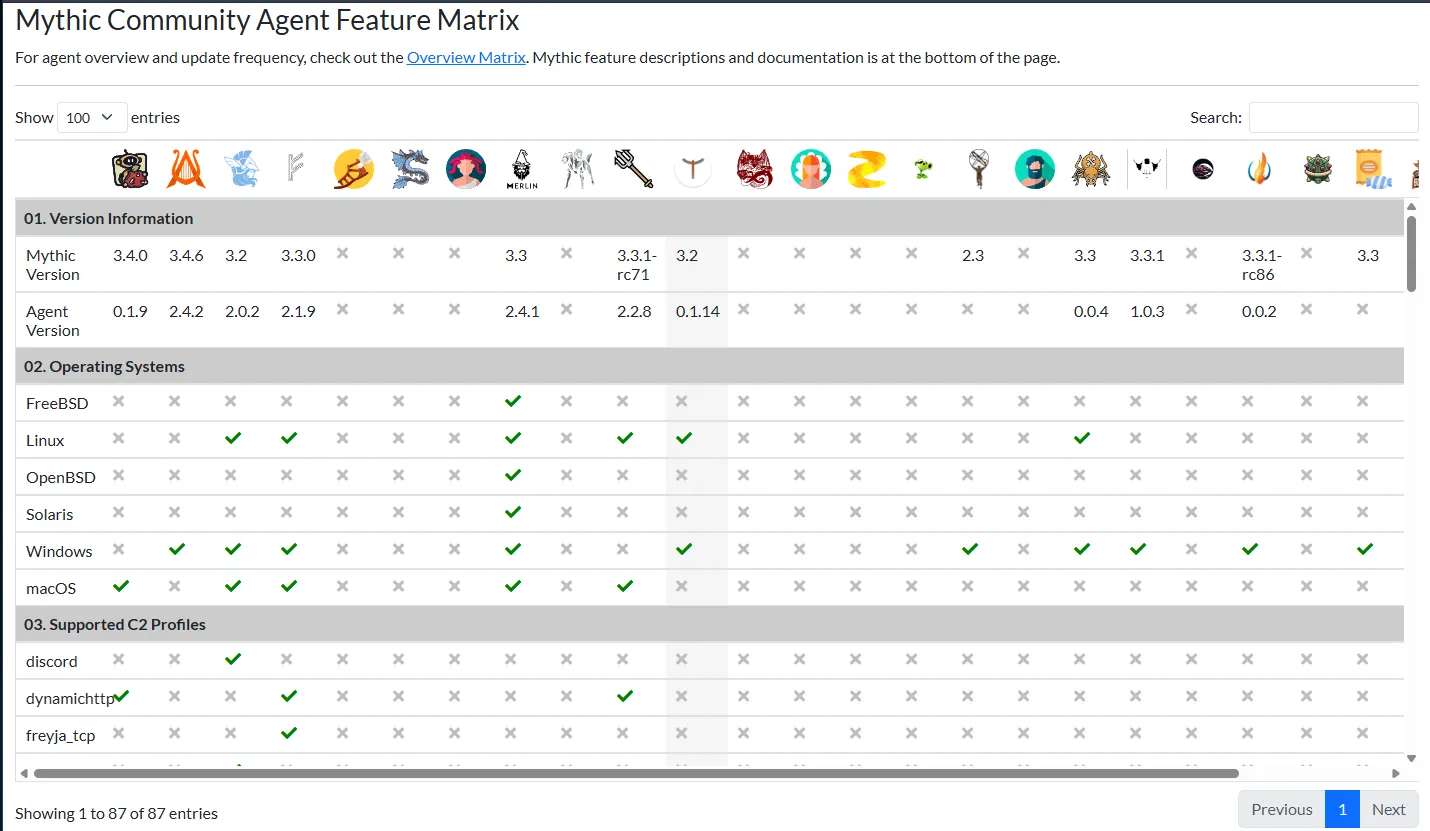Click the Previous pagination button
This screenshot has width=1430, height=831.
pos(1282,809)
